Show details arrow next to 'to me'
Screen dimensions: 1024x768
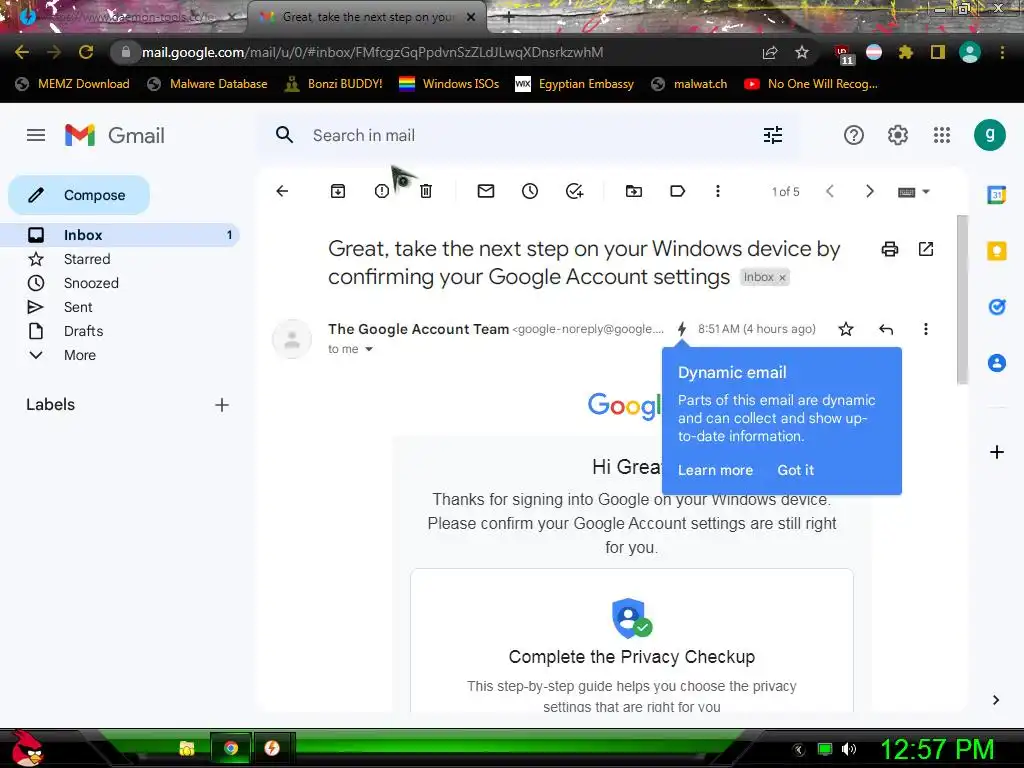(369, 349)
